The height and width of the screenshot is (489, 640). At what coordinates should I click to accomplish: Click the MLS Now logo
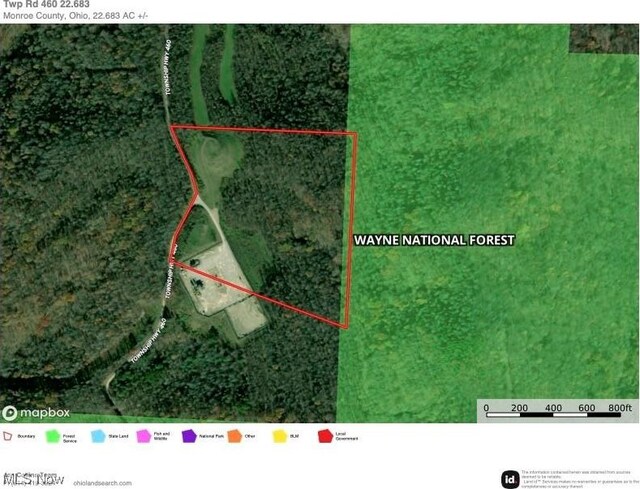(x=33, y=480)
